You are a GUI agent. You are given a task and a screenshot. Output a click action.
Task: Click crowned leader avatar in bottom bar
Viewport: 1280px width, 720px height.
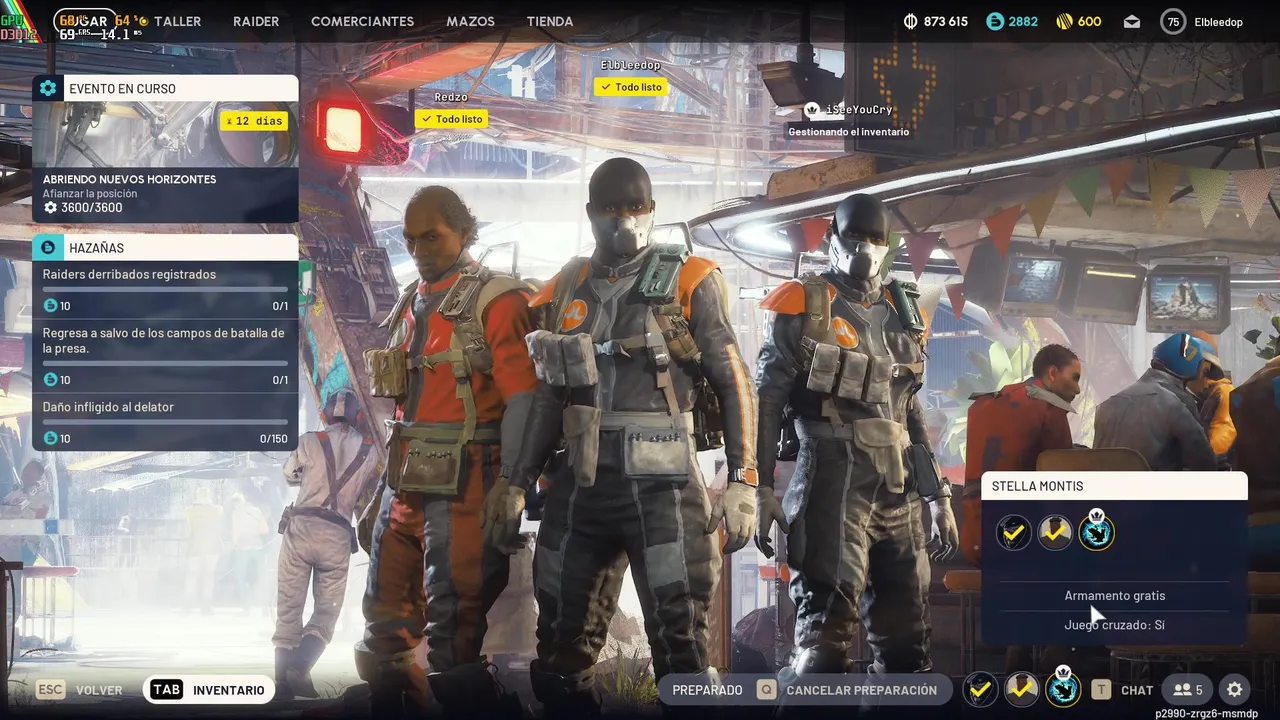1063,687
